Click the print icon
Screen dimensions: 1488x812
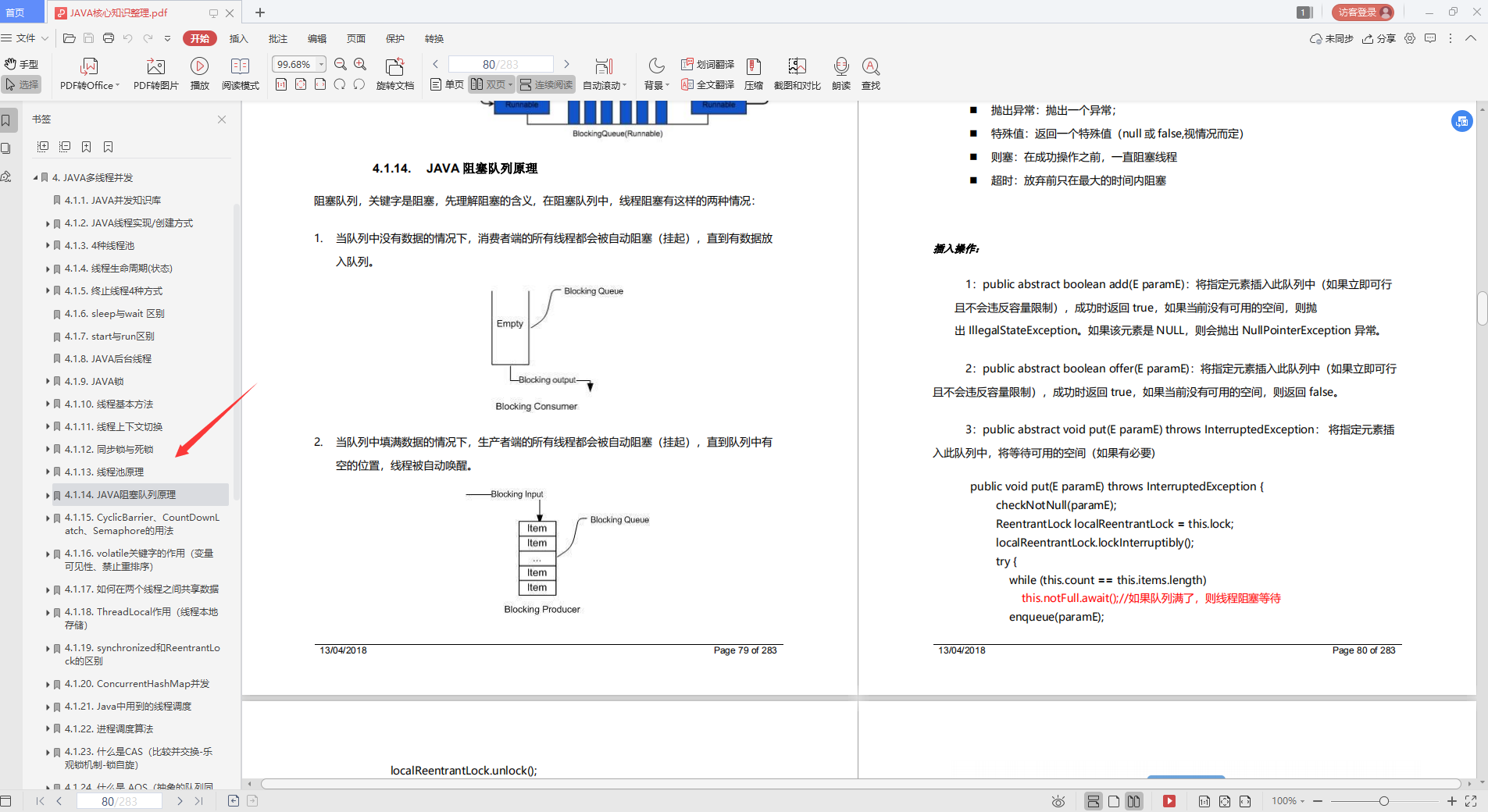pyautogui.click(x=109, y=38)
